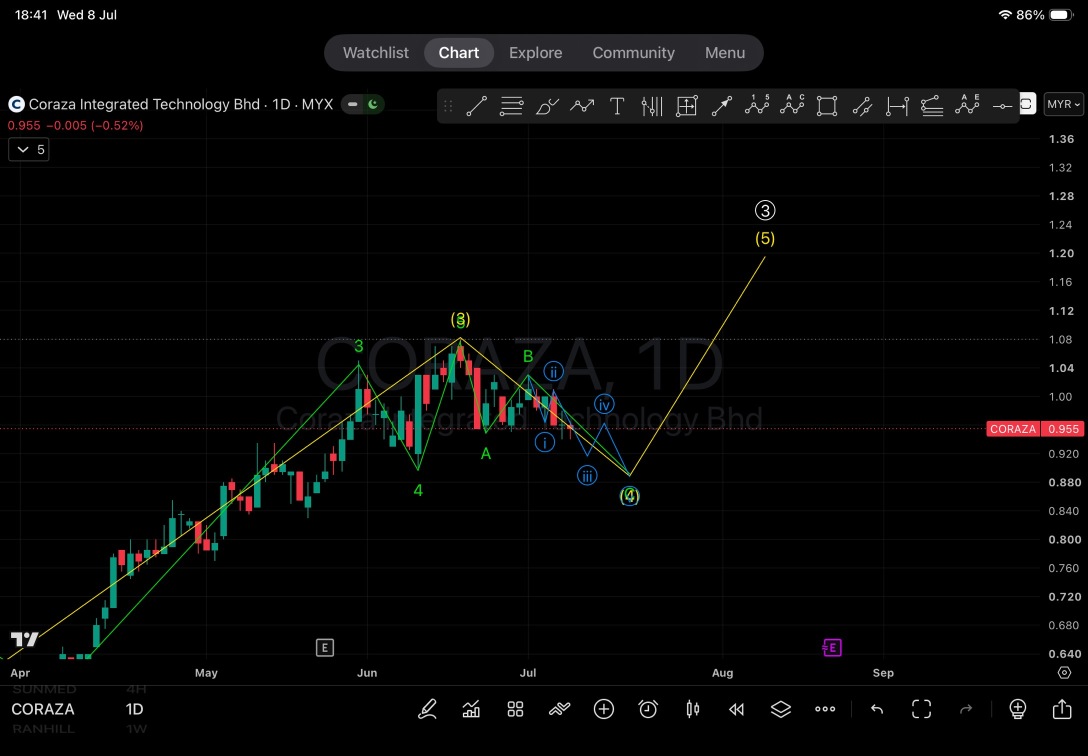1088x756 pixels.
Task: Select the Elliott A-E triangle wave tool
Action: click(x=967, y=105)
